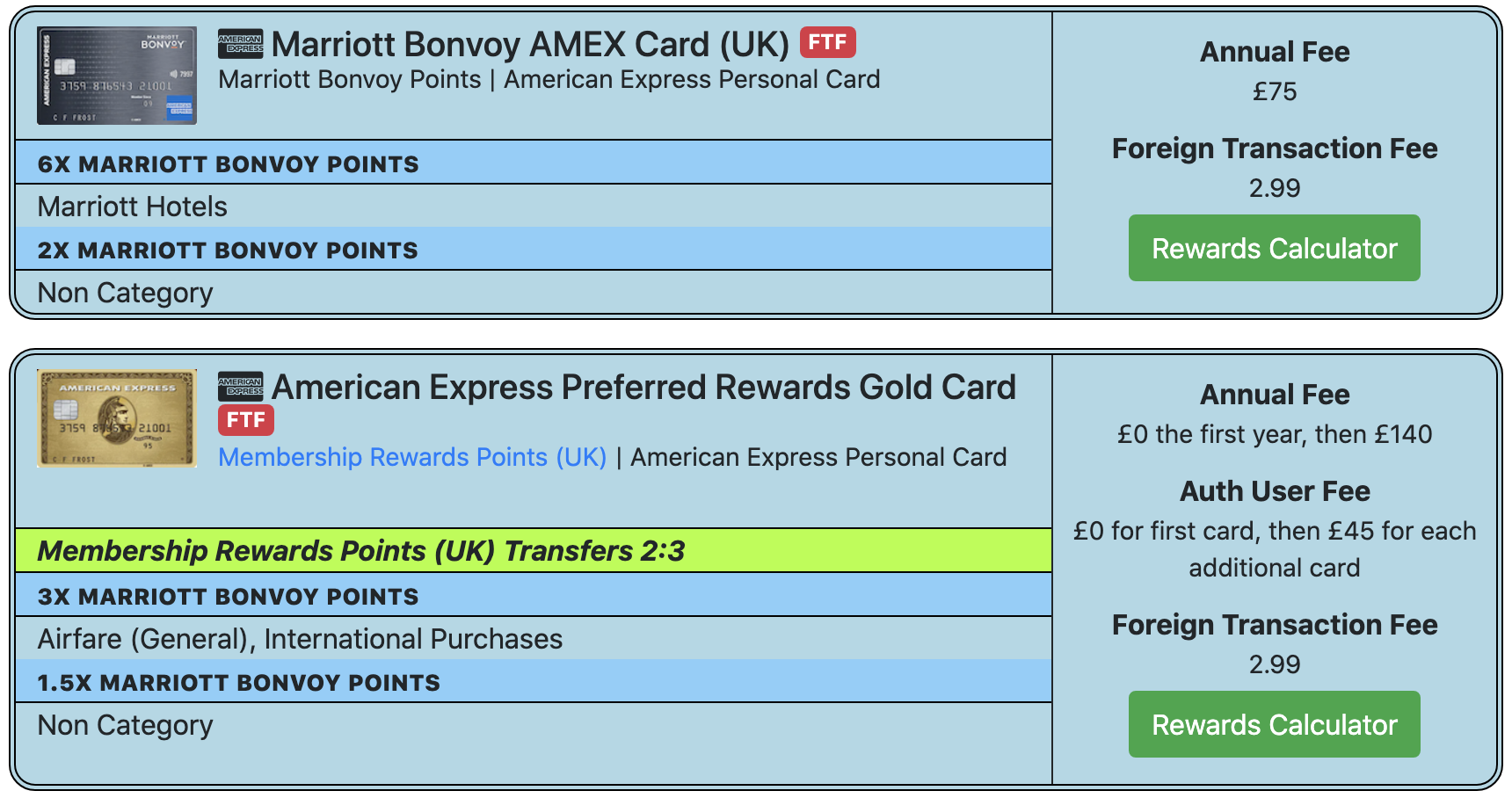Click the Marriott Bonvoy AMEX Card (UK) title
The image size is (1512, 798).
(530, 44)
